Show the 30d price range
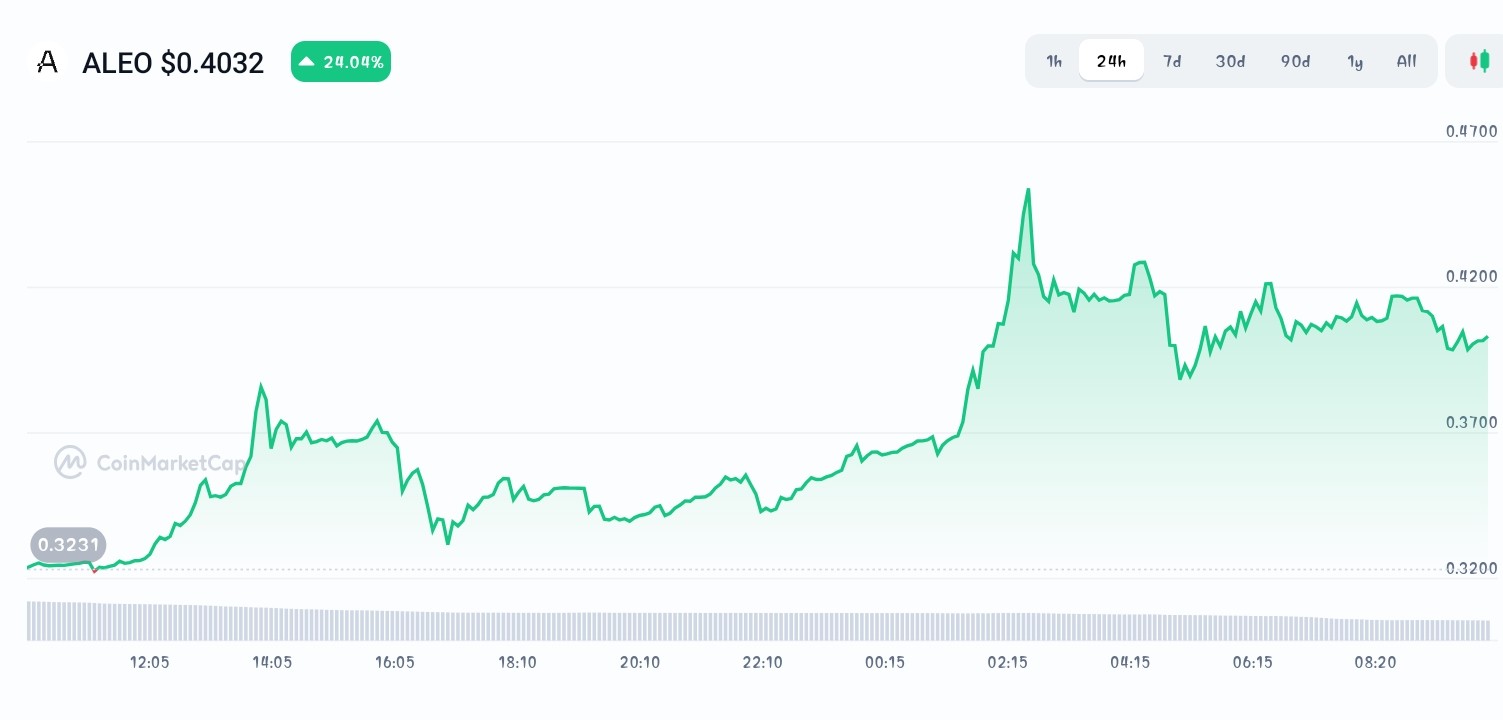1503x720 pixels. point(1230,61)
